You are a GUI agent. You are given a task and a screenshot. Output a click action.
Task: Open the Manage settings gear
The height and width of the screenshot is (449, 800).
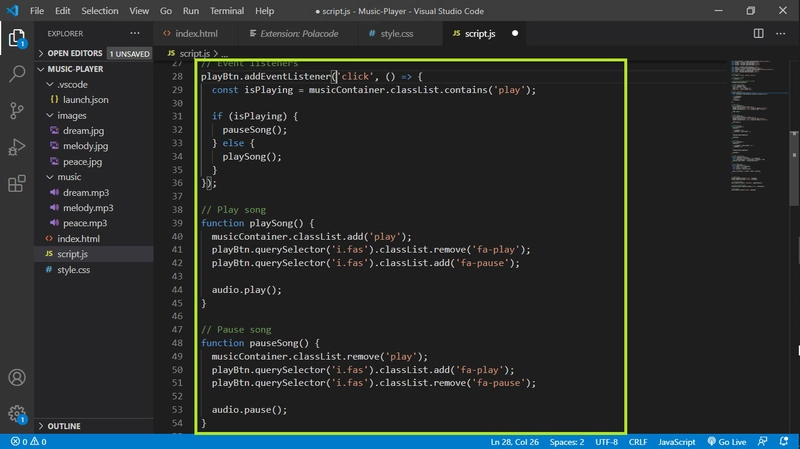click(16, 413)
